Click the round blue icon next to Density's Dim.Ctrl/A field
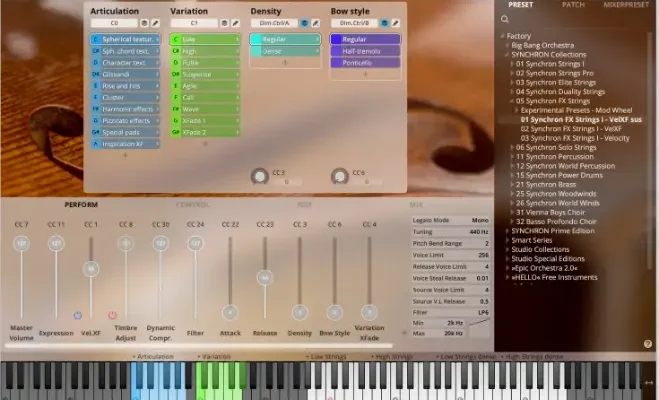659x400 pixels. click(x=304, y=21)
